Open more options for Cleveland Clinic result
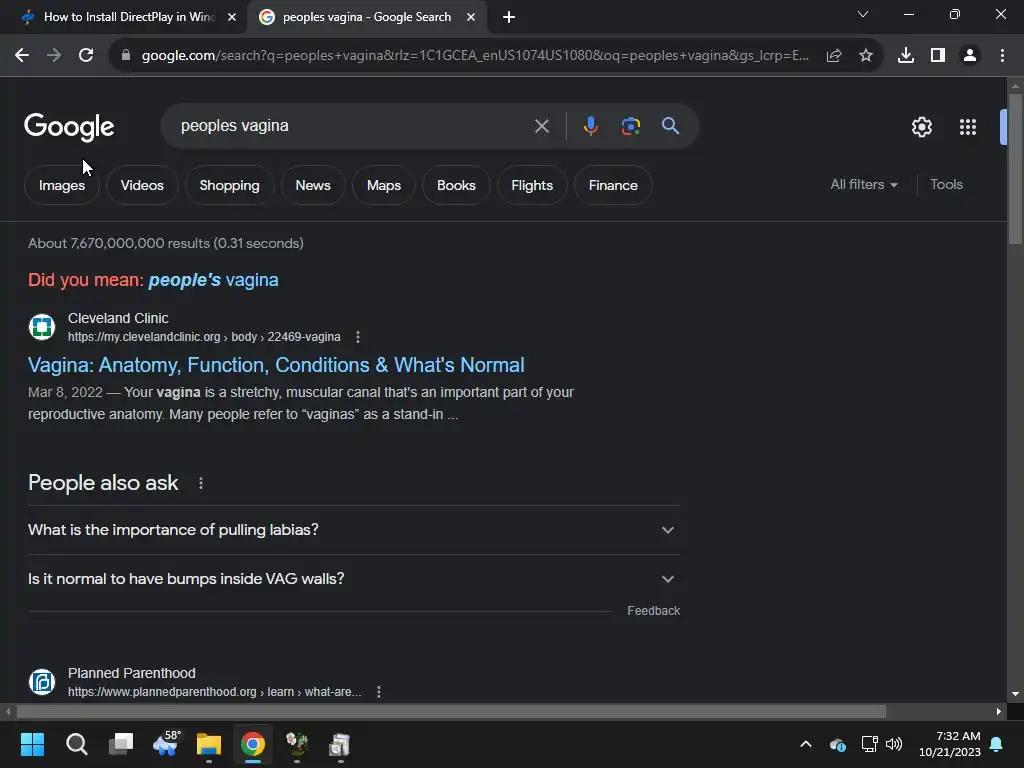The image size is (1024, 768). coord(357,337)
